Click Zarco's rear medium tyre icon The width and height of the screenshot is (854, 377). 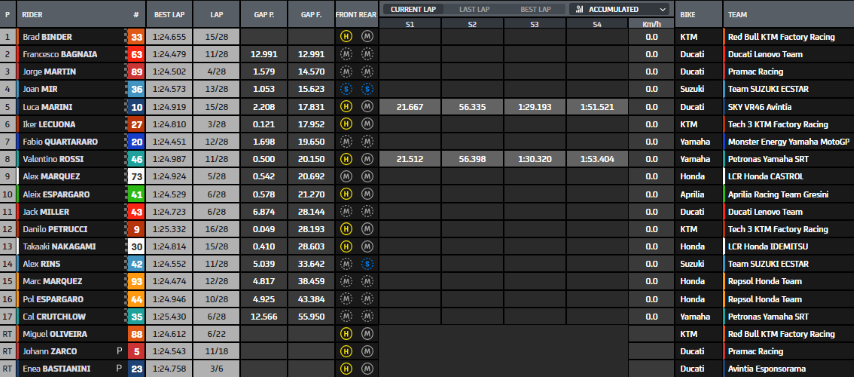(x=367, y=351)
